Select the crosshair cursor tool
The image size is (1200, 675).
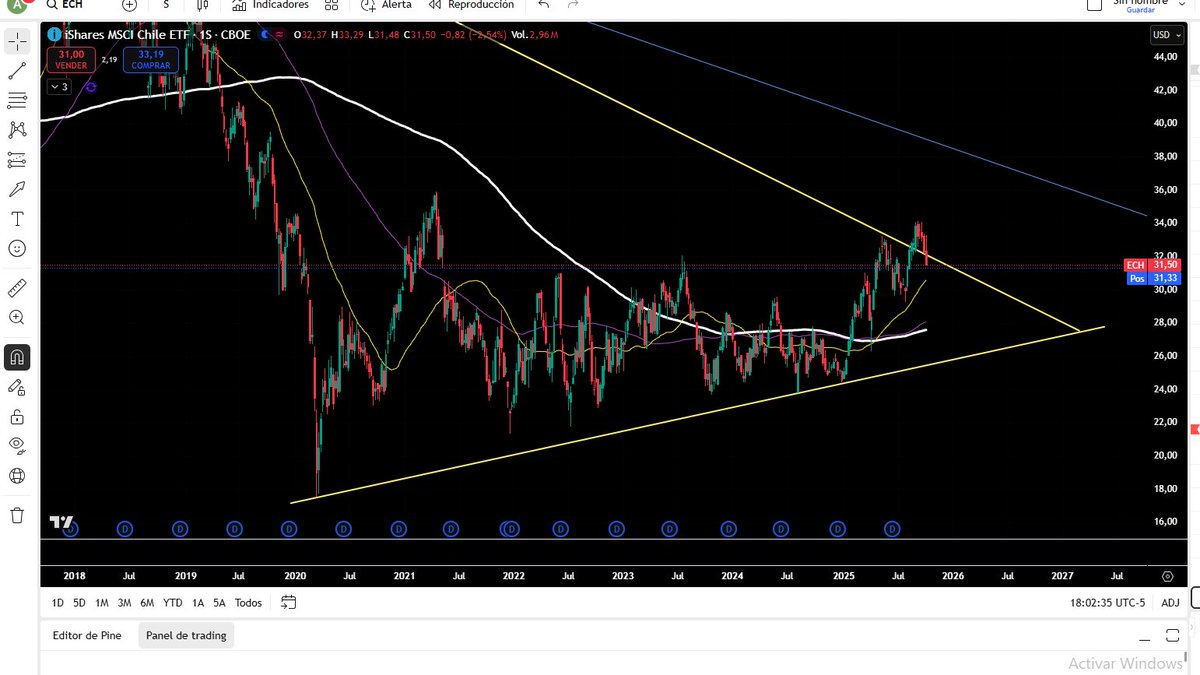17,41
